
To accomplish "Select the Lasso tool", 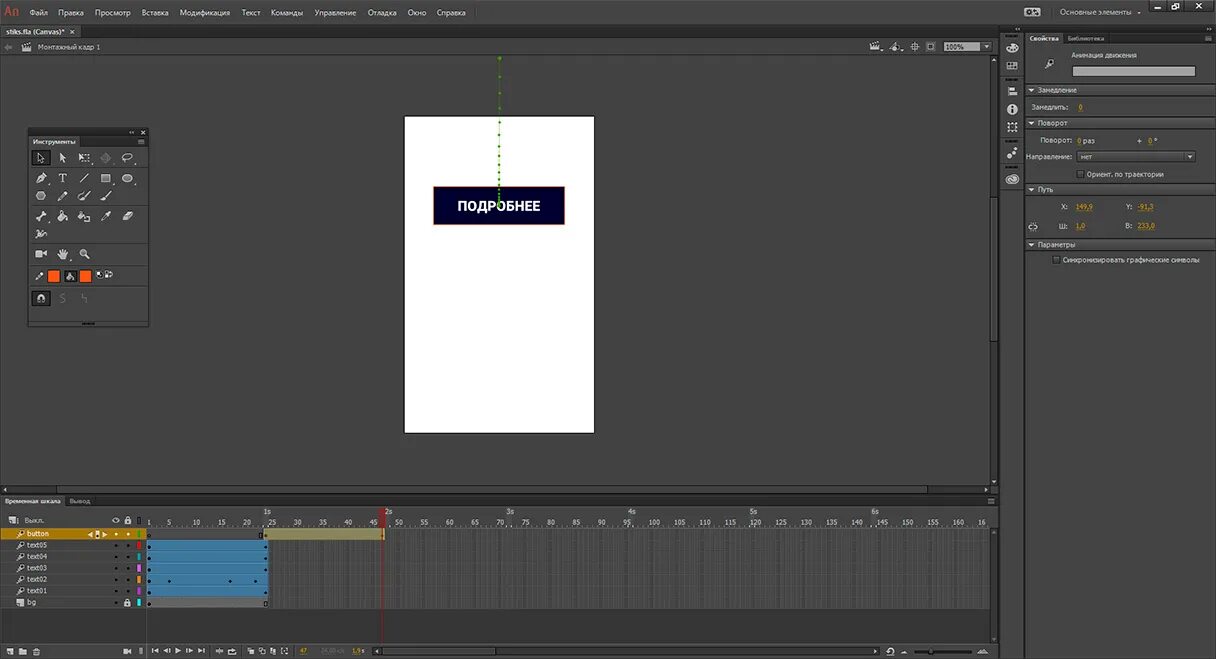I will (x=128, y=158).
